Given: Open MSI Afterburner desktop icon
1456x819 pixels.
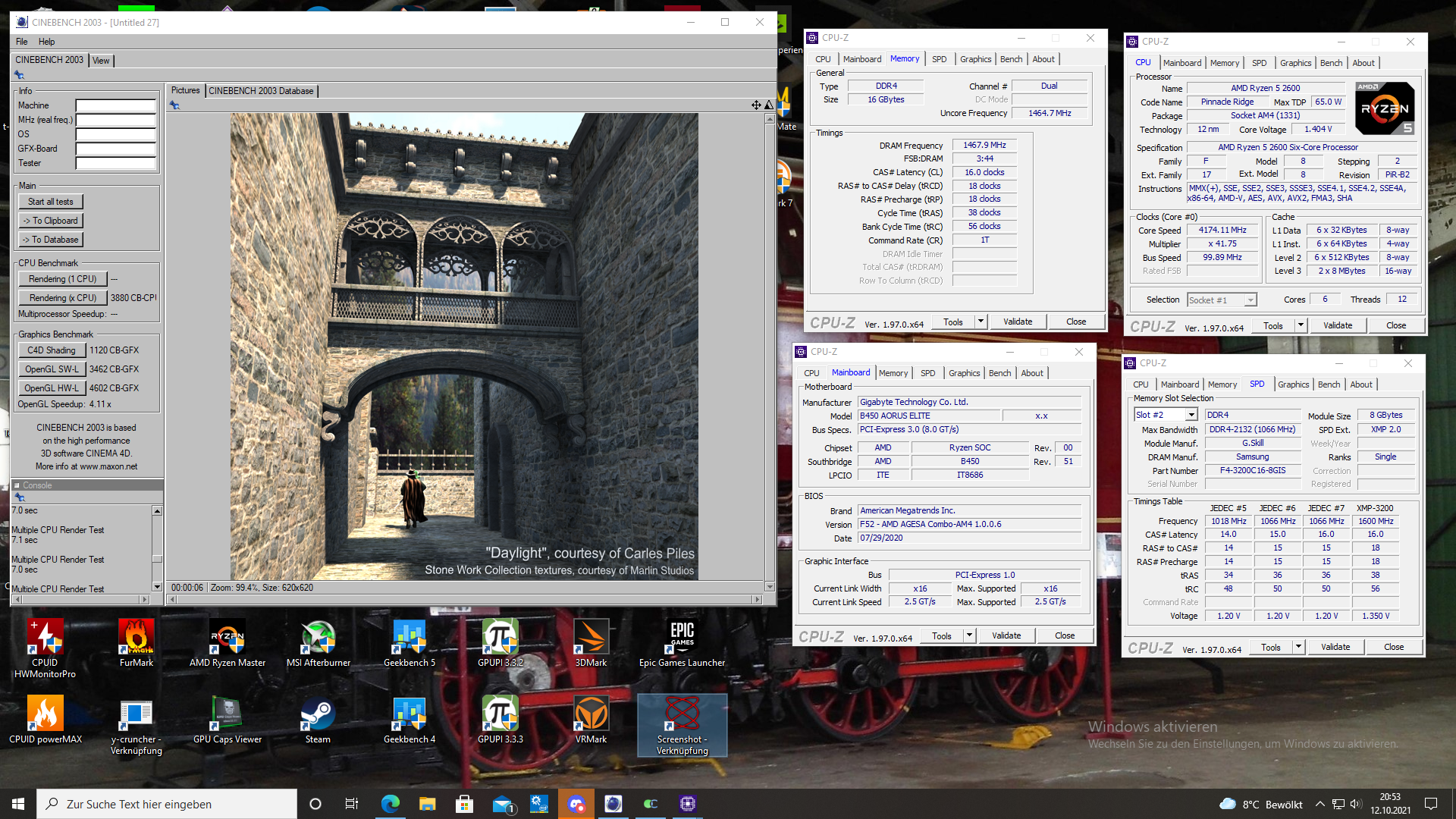Looking at the screenshot, I should pyautogui.click(x=318, y=642).
